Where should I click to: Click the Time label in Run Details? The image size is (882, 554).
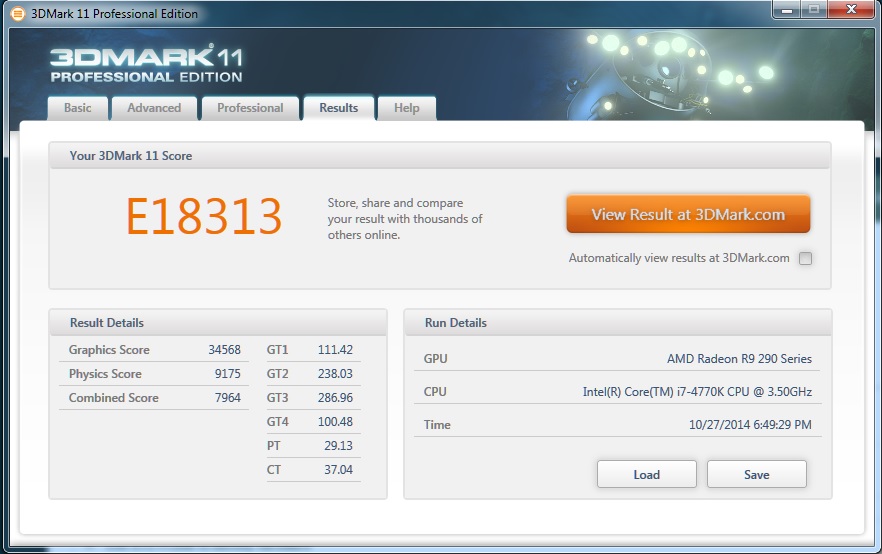click(437, 425)
